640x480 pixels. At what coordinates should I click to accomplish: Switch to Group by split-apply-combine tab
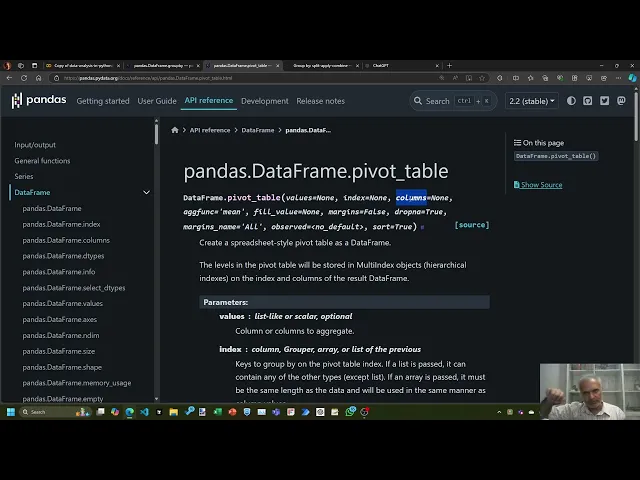click(x=322, y=65)
